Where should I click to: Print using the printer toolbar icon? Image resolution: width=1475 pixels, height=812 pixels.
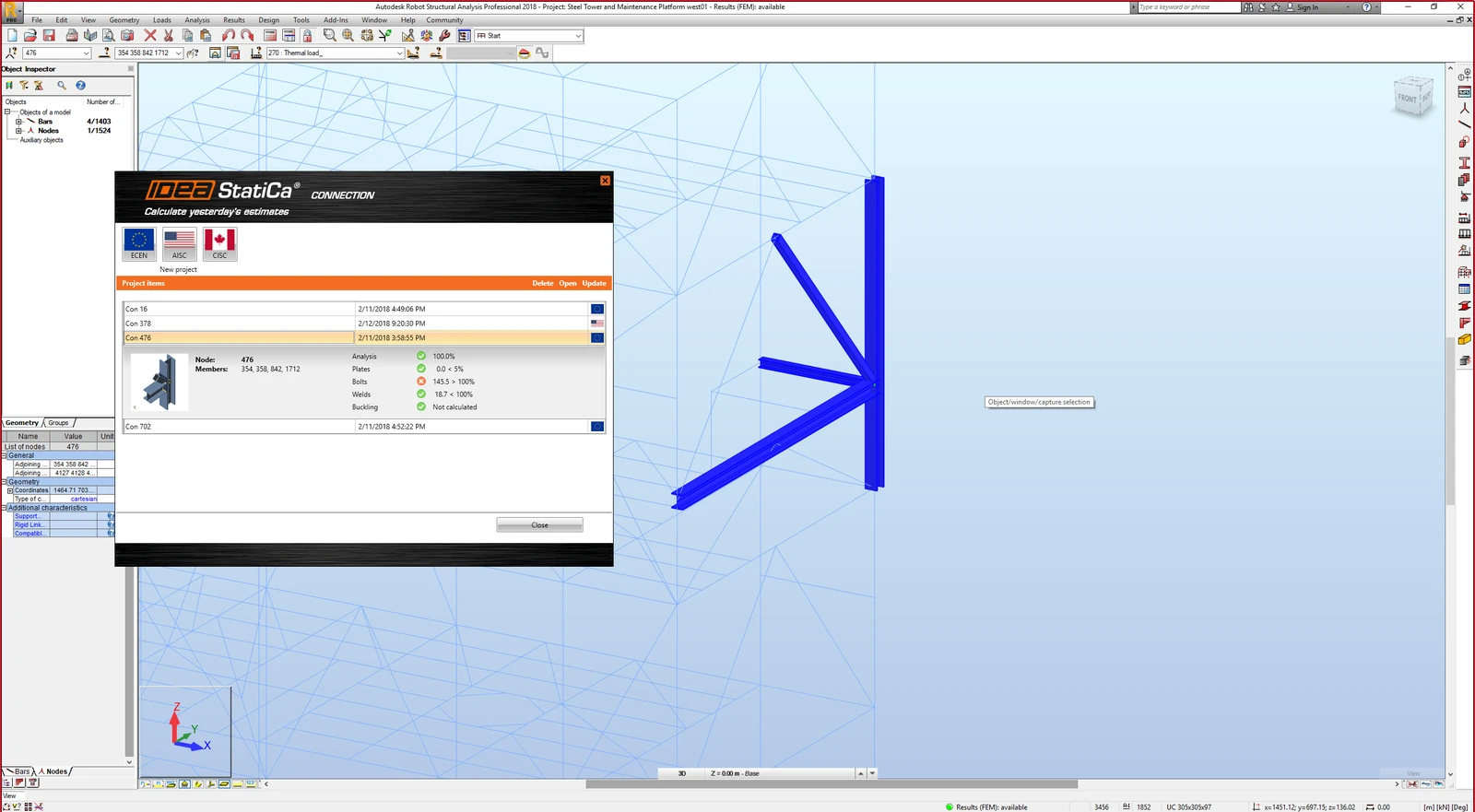(x=72, y=36)
